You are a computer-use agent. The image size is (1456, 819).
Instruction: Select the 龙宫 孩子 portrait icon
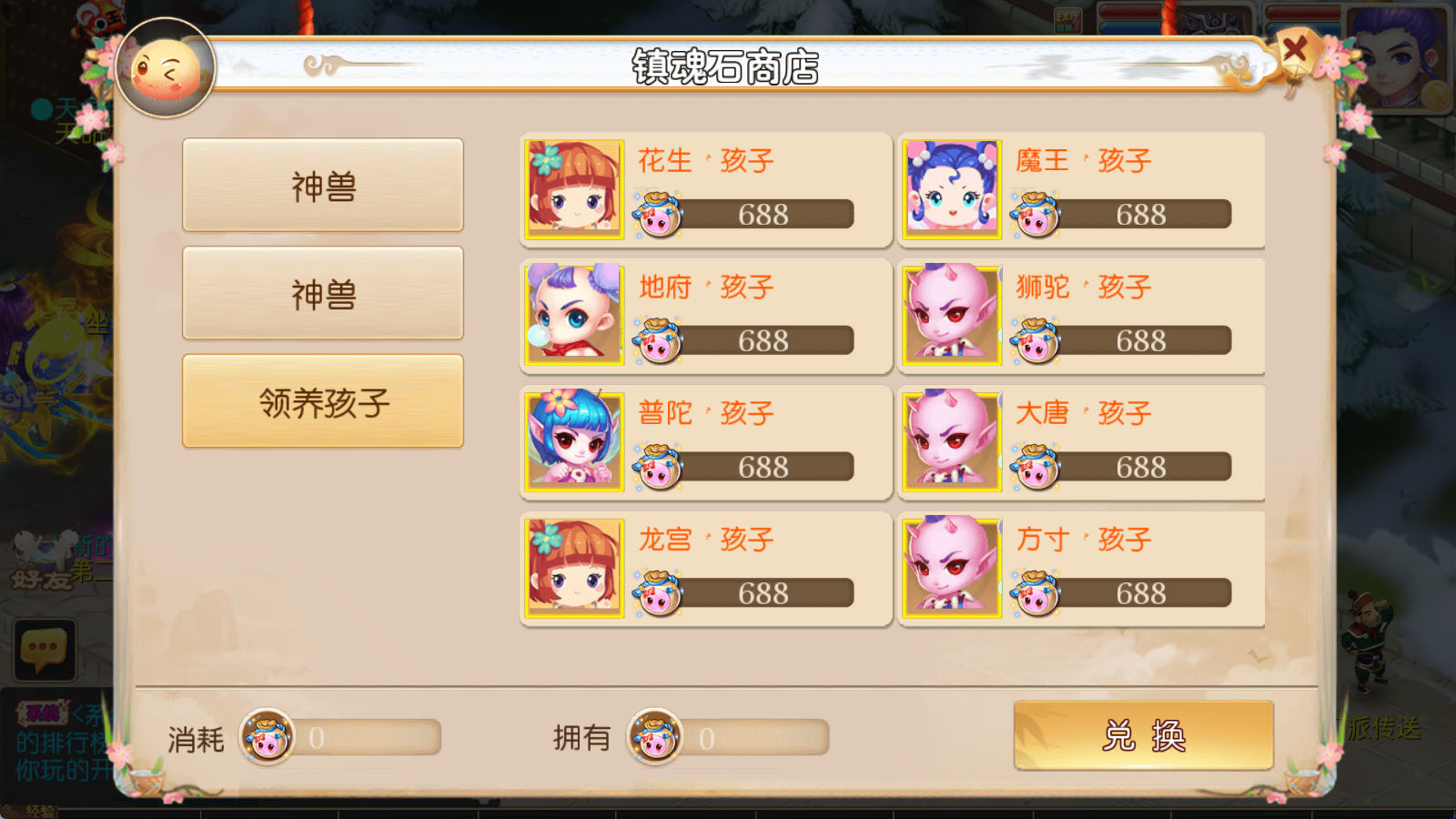[574, 568]
